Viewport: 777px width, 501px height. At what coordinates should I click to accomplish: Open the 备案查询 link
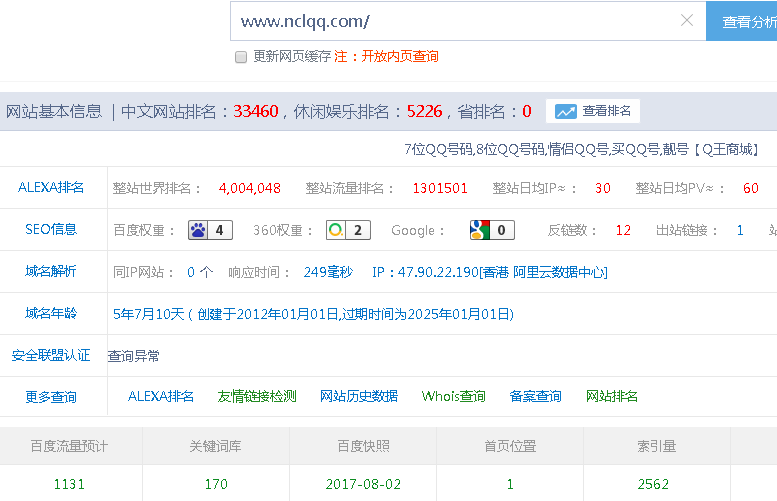(x=536, y=397)
